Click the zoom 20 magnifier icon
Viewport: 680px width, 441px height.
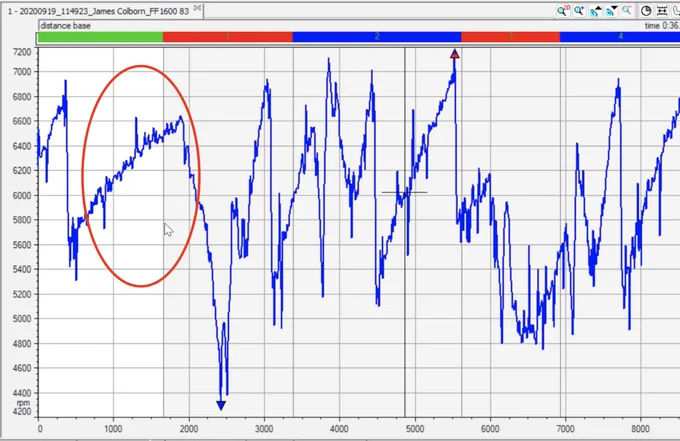563,10
